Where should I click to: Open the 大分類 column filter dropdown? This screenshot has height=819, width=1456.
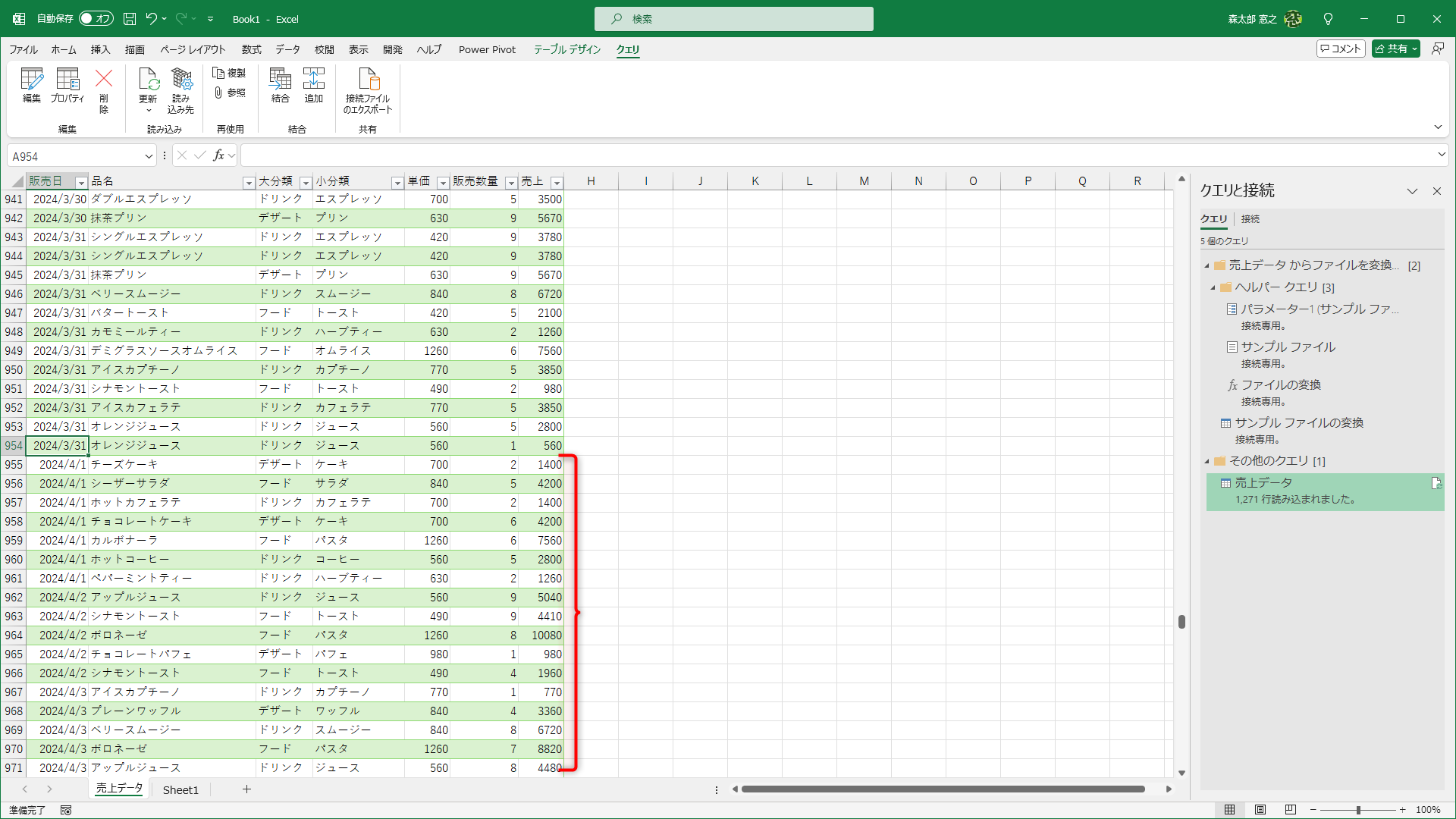coord(306,183)
